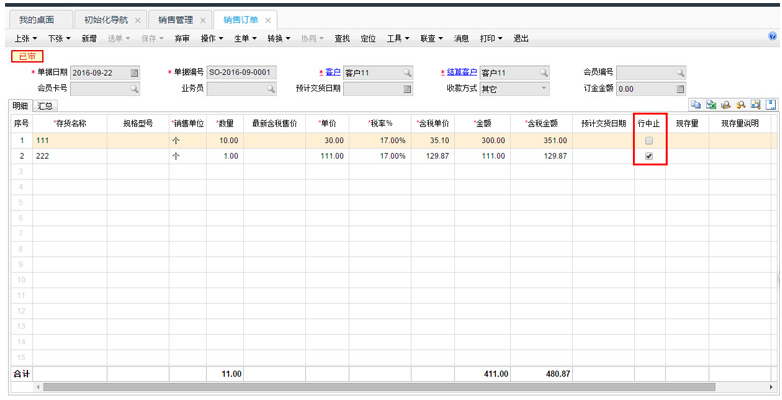Image resolution: width=782 pixels, height=400 pixels.
Task: Click the grid-with-magnifier icon above the table
Action: [756, 104]
